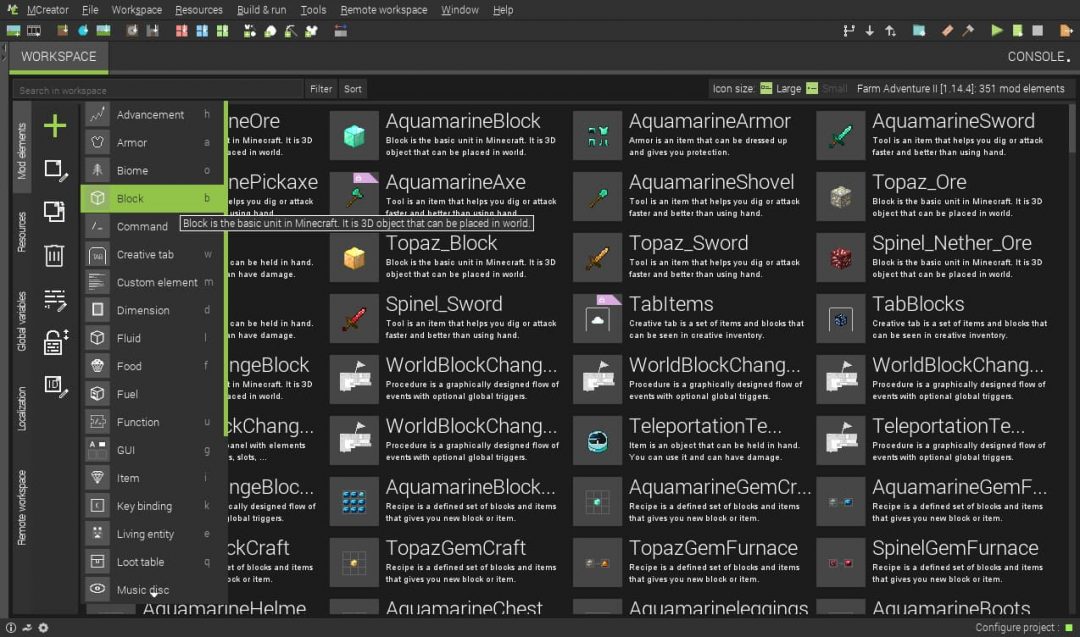The width and height of the screenshot is (1080, 637).
Task: Switch to the CONSOLE tab
Action: pyautogui.click(x=1036, y=57)
